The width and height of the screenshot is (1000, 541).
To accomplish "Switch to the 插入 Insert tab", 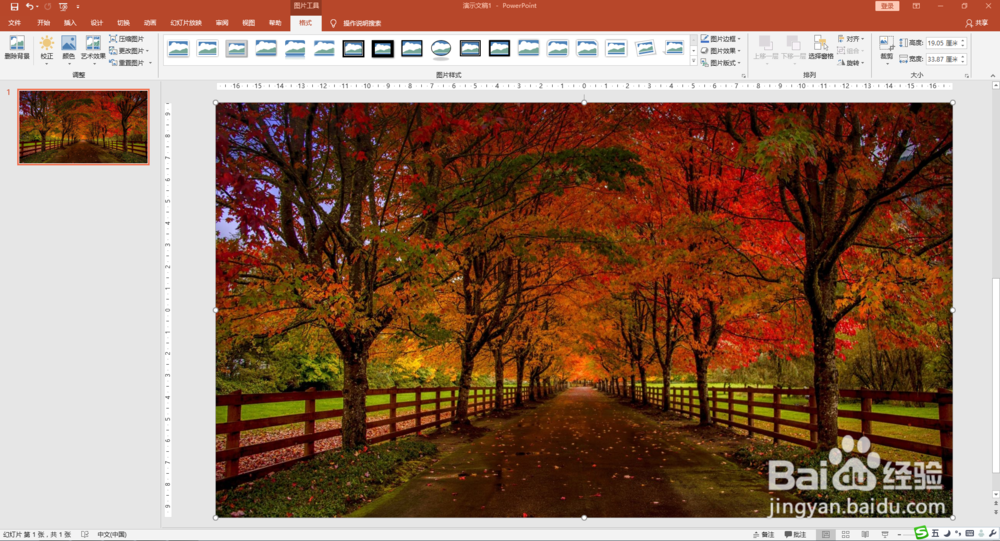I will click(70, 23).
